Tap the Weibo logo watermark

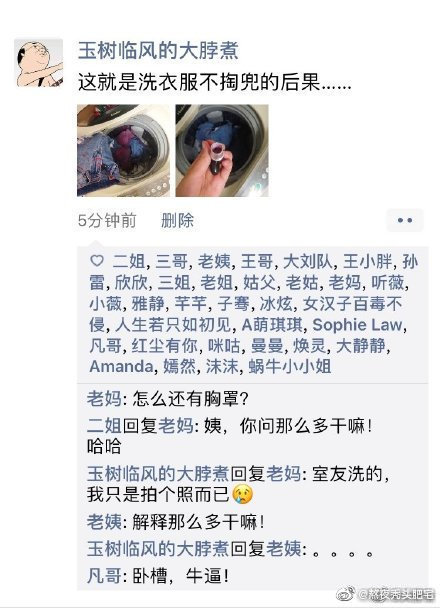tap(346, 594)
